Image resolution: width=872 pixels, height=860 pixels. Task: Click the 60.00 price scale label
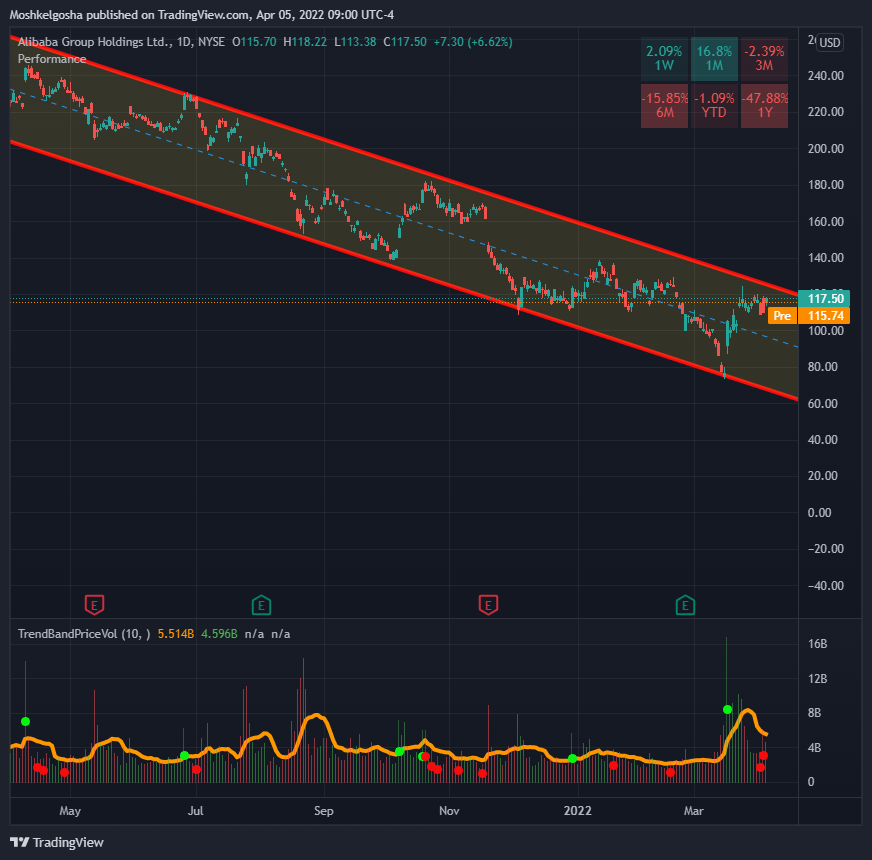coord(823,404)
